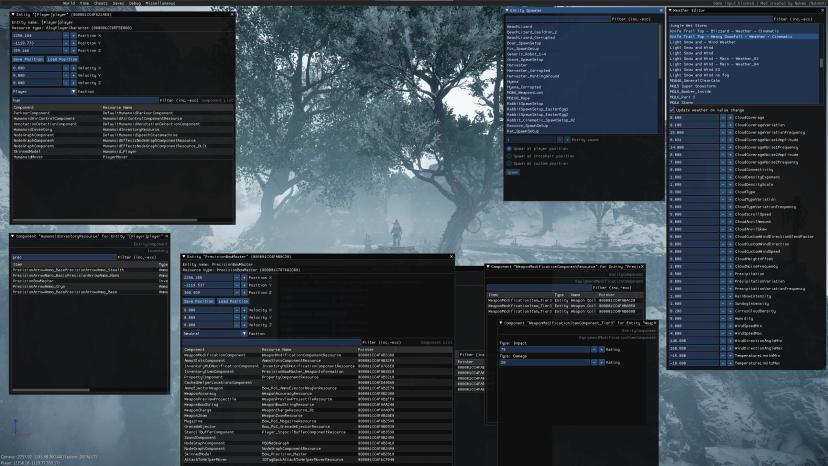Increase CloudType value
The width and height of the screenshot is (828, 466).
[730, 192]
